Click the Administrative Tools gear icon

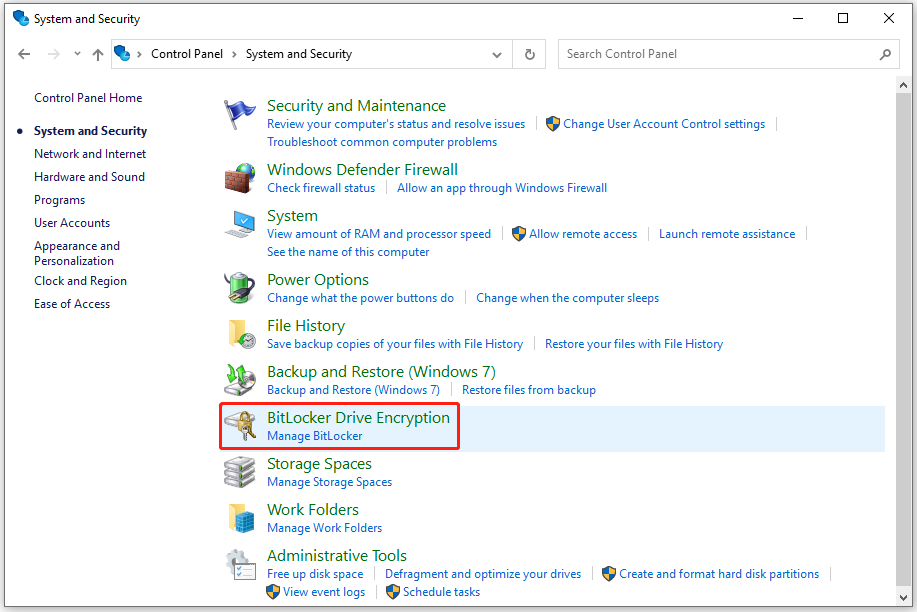pyautogui.click(x=241, y=564)
